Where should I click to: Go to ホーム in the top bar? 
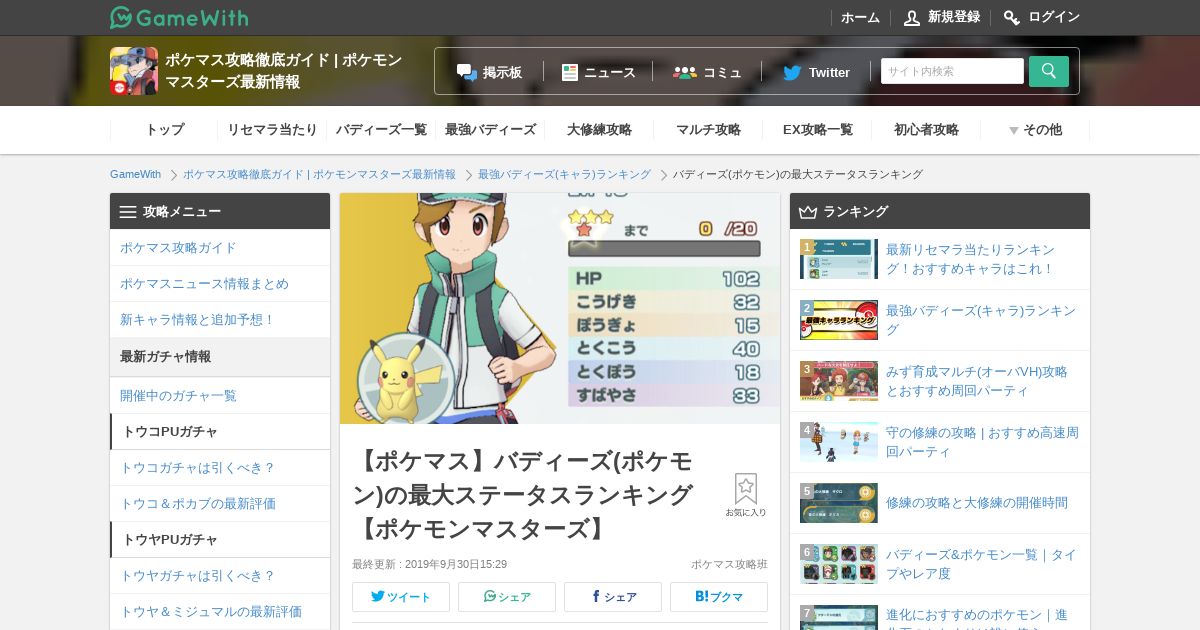coord(860,18)
